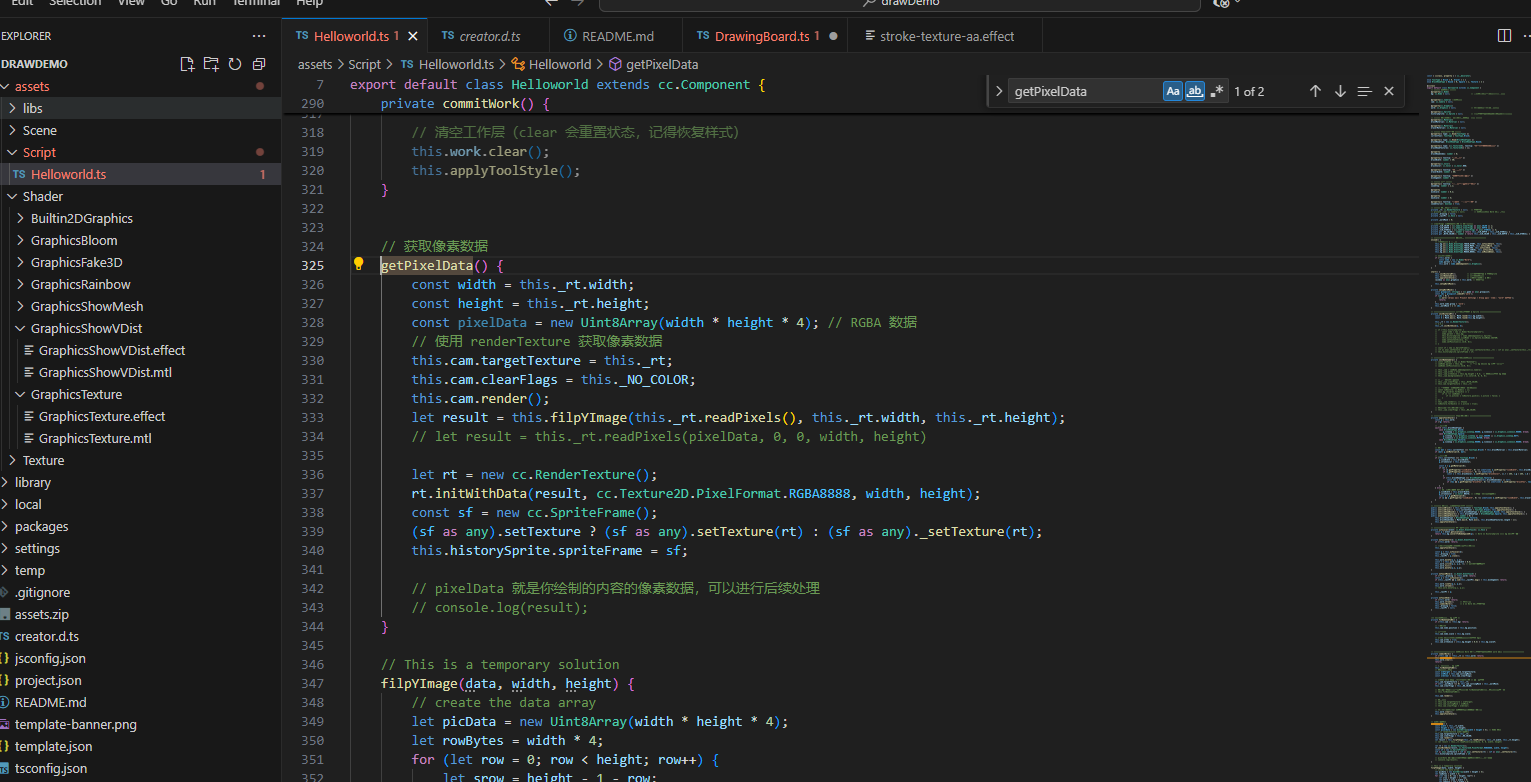The width and height of the screenshot is (1531, 782).
Task: Open the stroke-texture-aa.effect tab
Action: (947, 36)
